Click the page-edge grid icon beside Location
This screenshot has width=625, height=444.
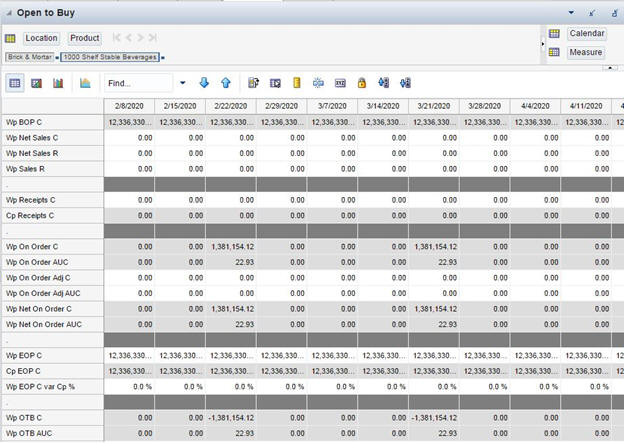(10, 38)
